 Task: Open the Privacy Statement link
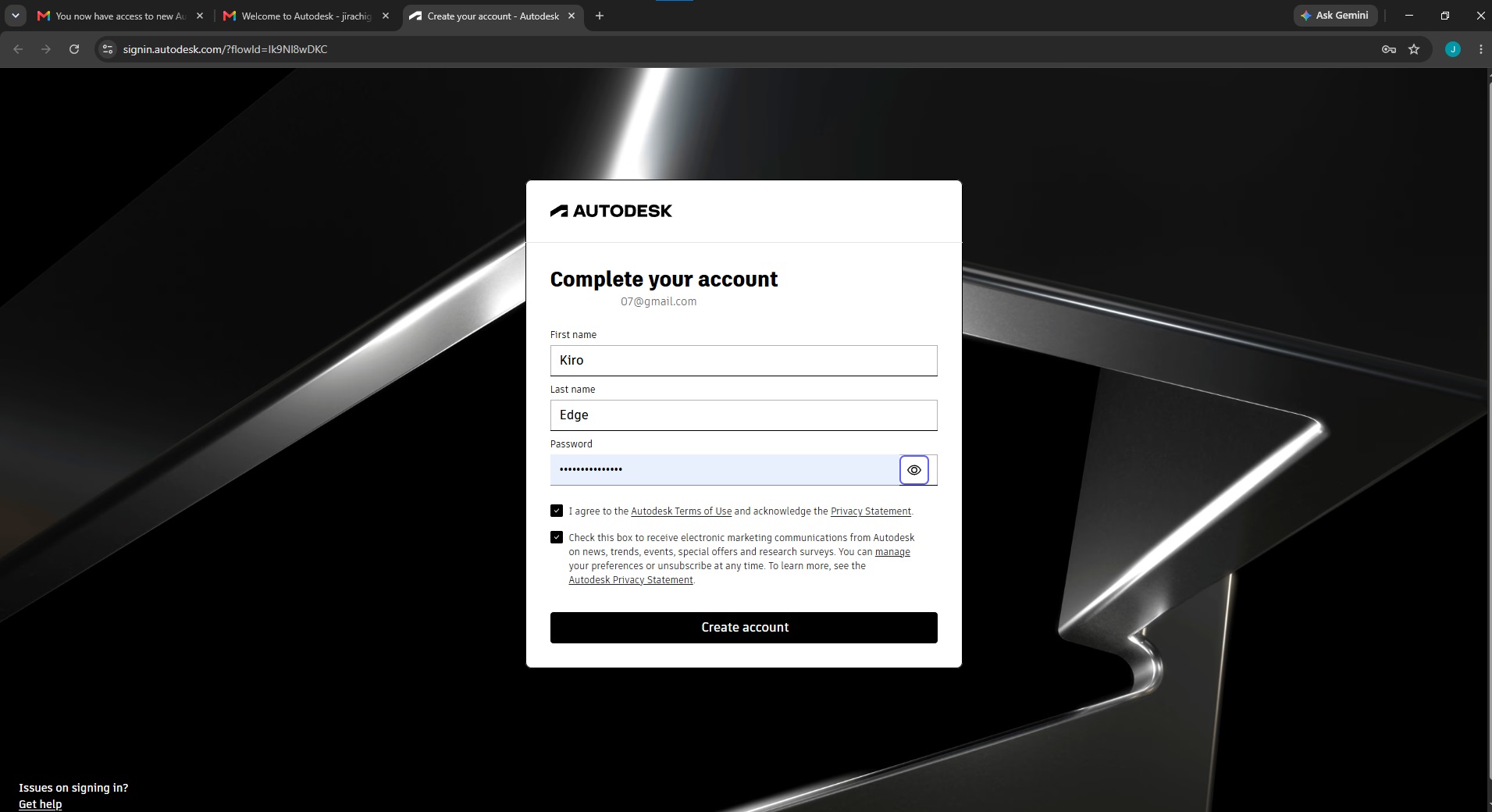(x=871, y=511)
